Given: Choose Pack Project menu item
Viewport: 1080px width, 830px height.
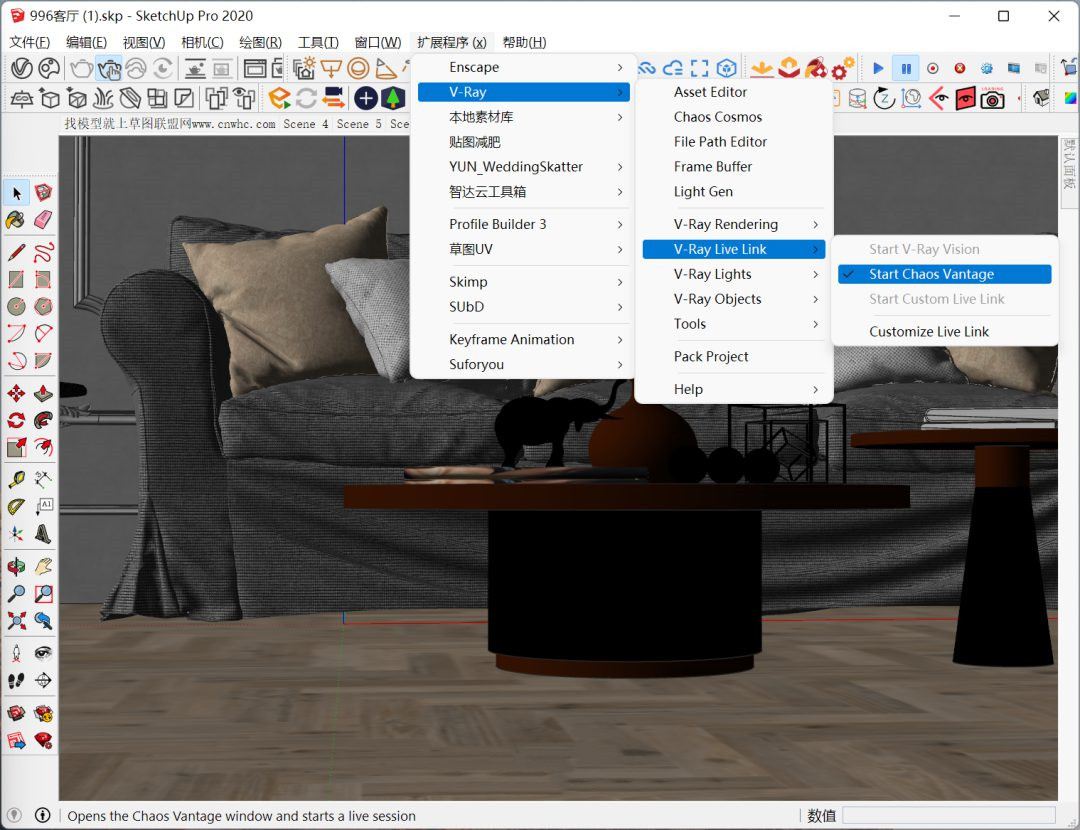Looking at the screenshot, I should (x=734, y=357).
